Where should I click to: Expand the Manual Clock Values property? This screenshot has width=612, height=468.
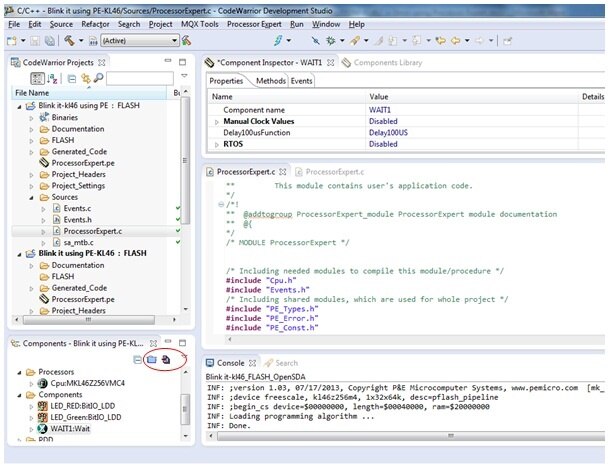click(217, 120)
